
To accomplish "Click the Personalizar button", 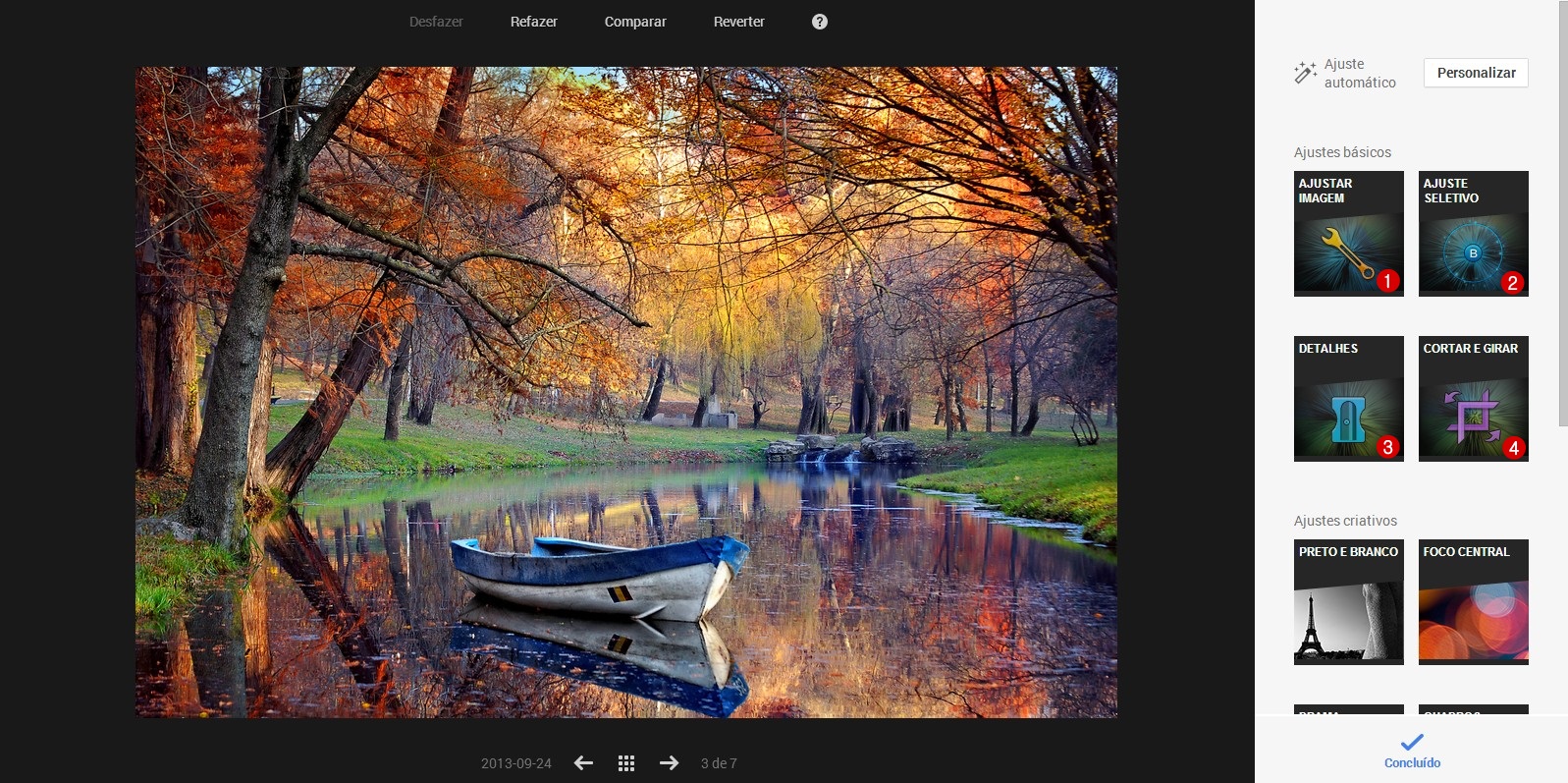I will [1476, 73].
